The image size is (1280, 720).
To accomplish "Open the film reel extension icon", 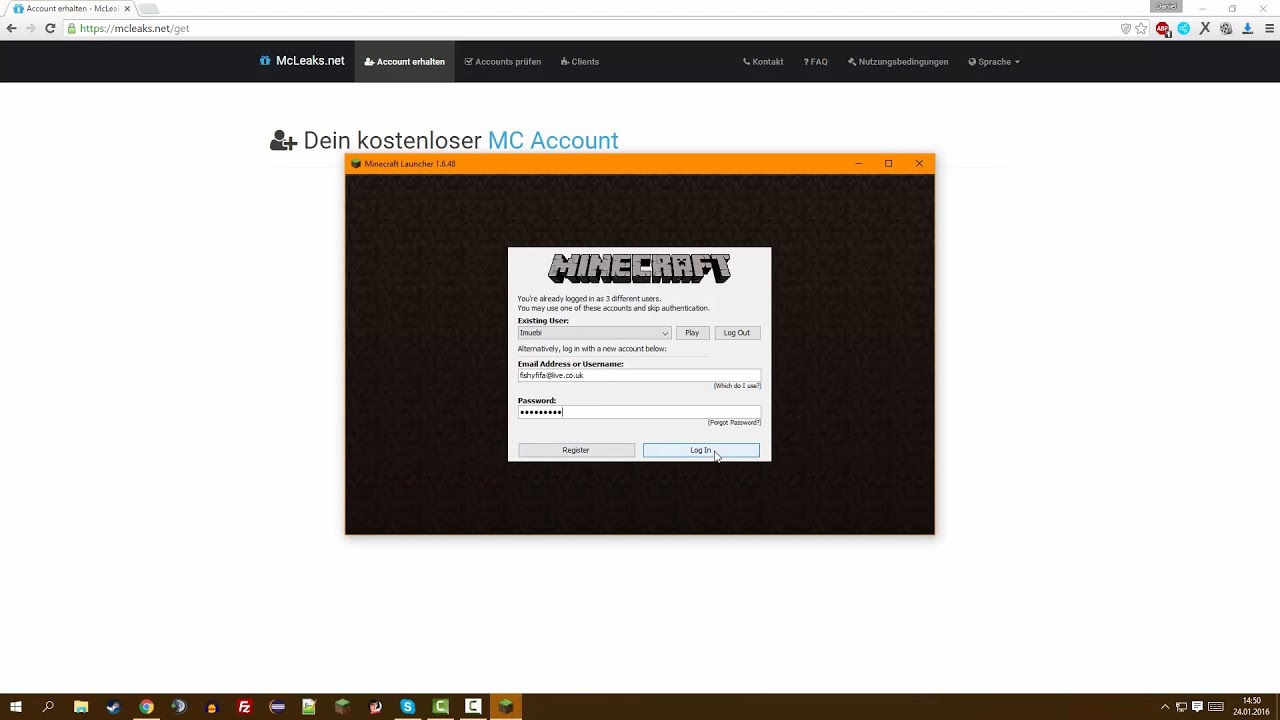I will tap(1226, 28).
